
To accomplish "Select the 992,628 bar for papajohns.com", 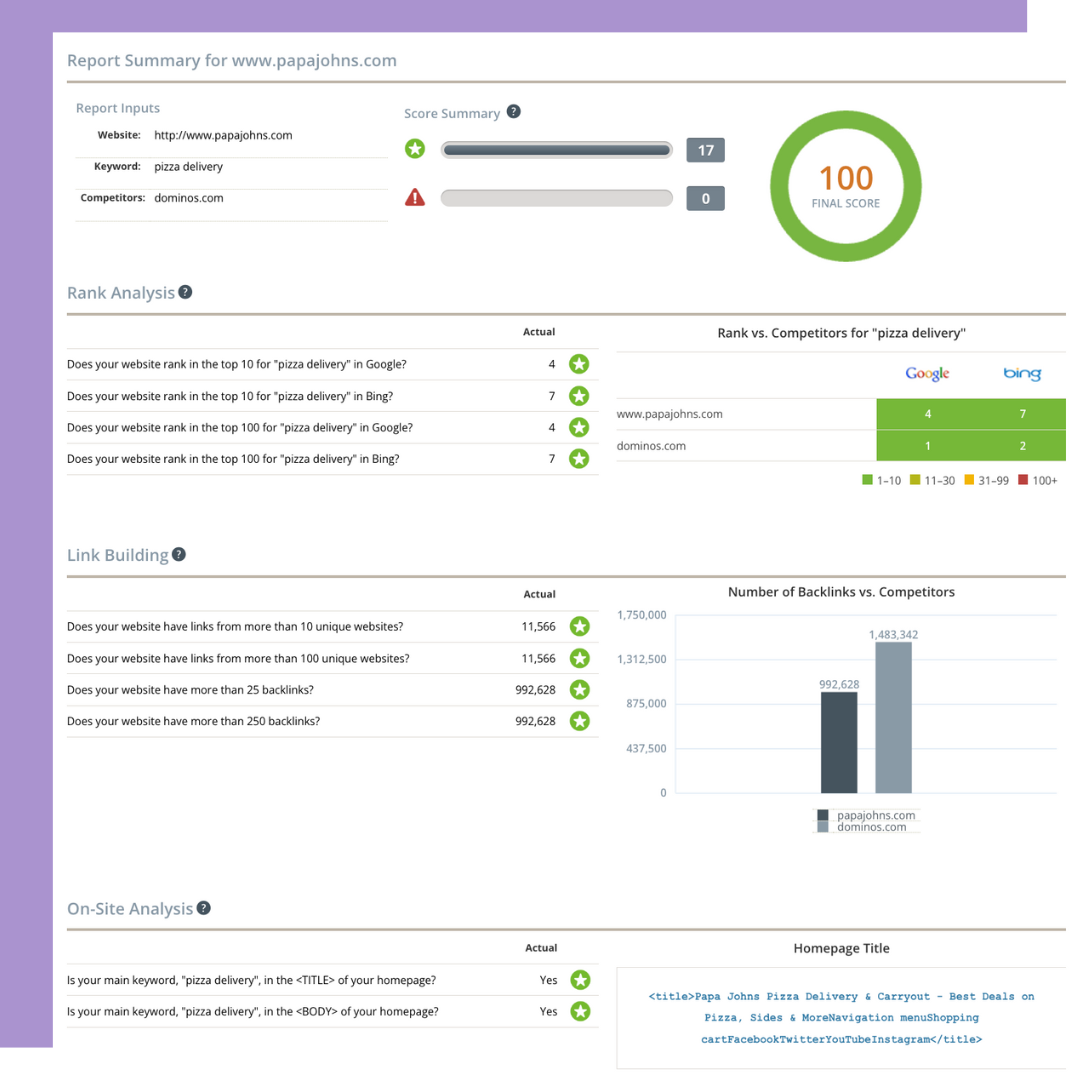I will pos(839,740).
